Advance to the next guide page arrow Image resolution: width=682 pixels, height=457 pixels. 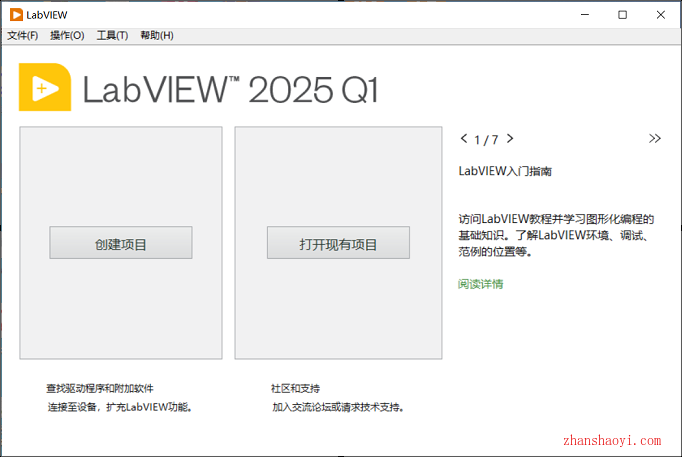pyautogui.click(x=510, y=139)
